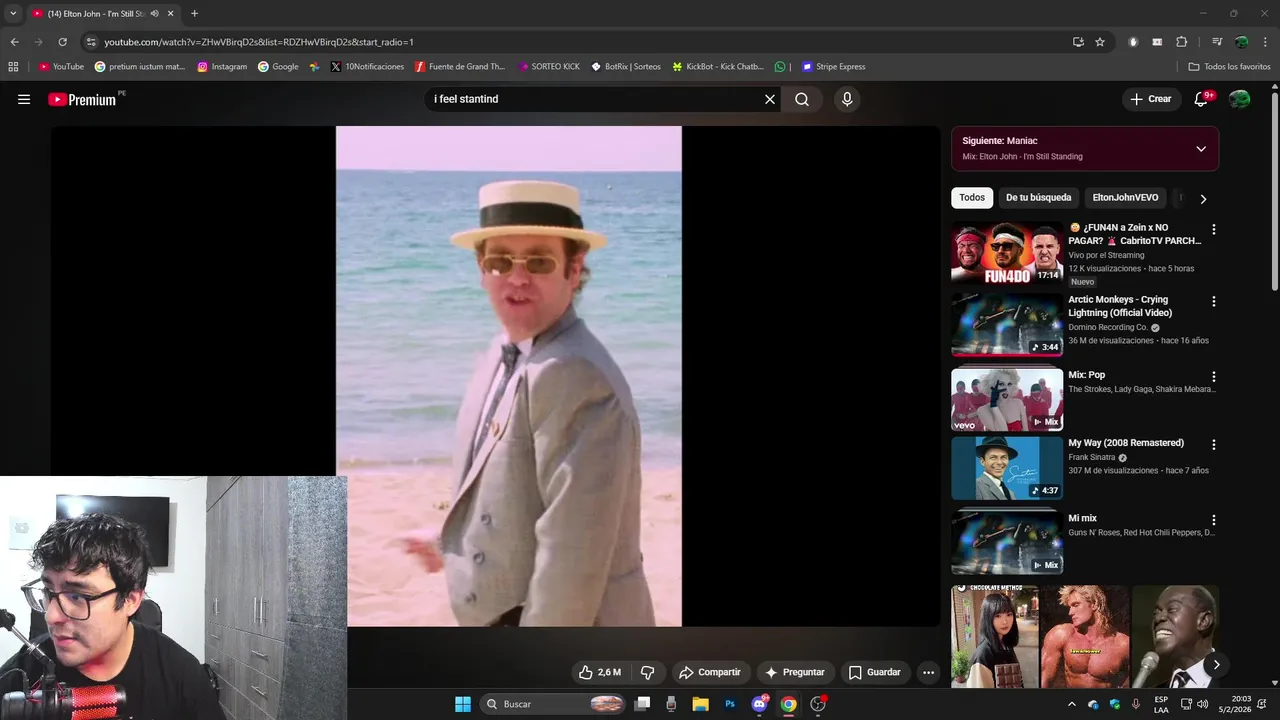Like the video with 2,6 M thumbs up

599,672
